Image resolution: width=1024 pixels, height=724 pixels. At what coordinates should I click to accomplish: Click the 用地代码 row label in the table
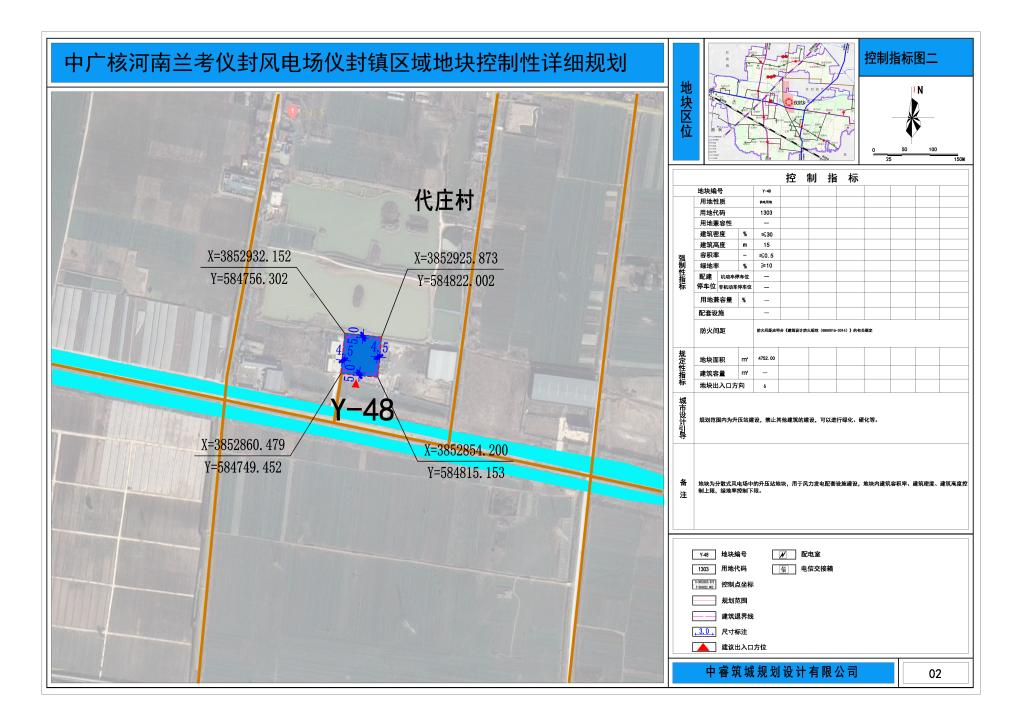coord(712,213)
